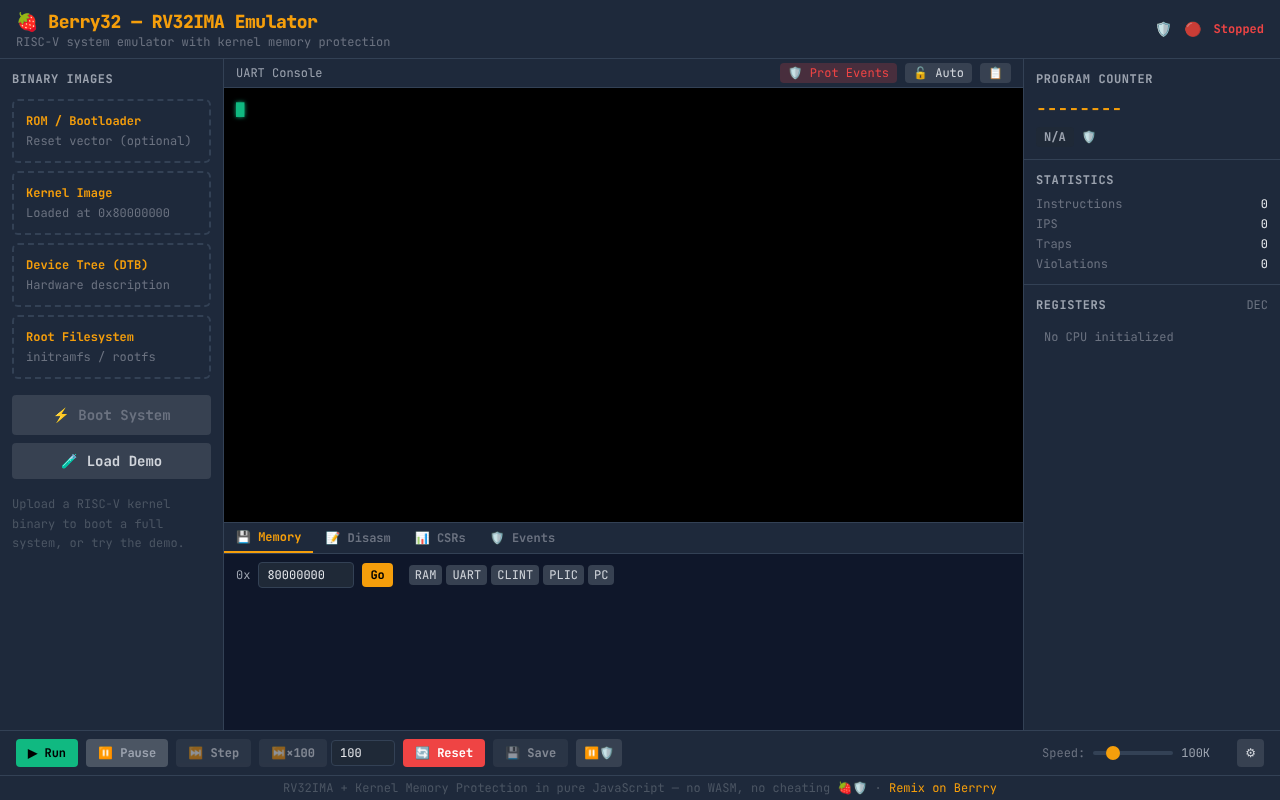Start emulation with the Run button
This screenshot has width=1280, height=800.
coord(47,753)
